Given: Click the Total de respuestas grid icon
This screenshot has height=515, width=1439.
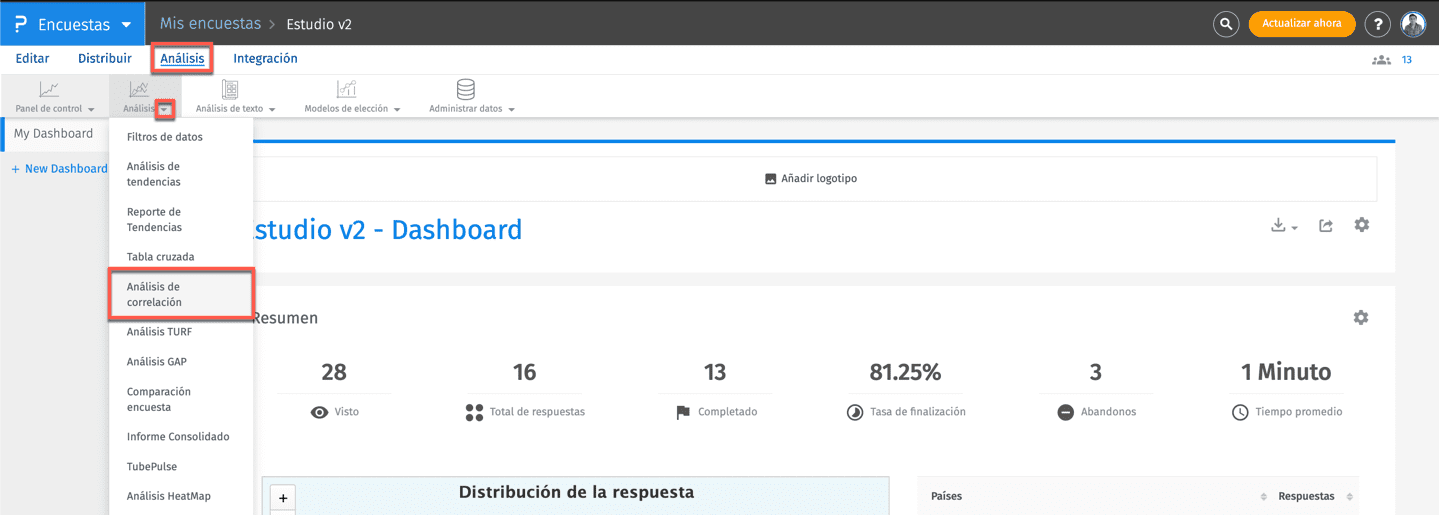Looking at the screenshot, I should click(x=474, y=412).
